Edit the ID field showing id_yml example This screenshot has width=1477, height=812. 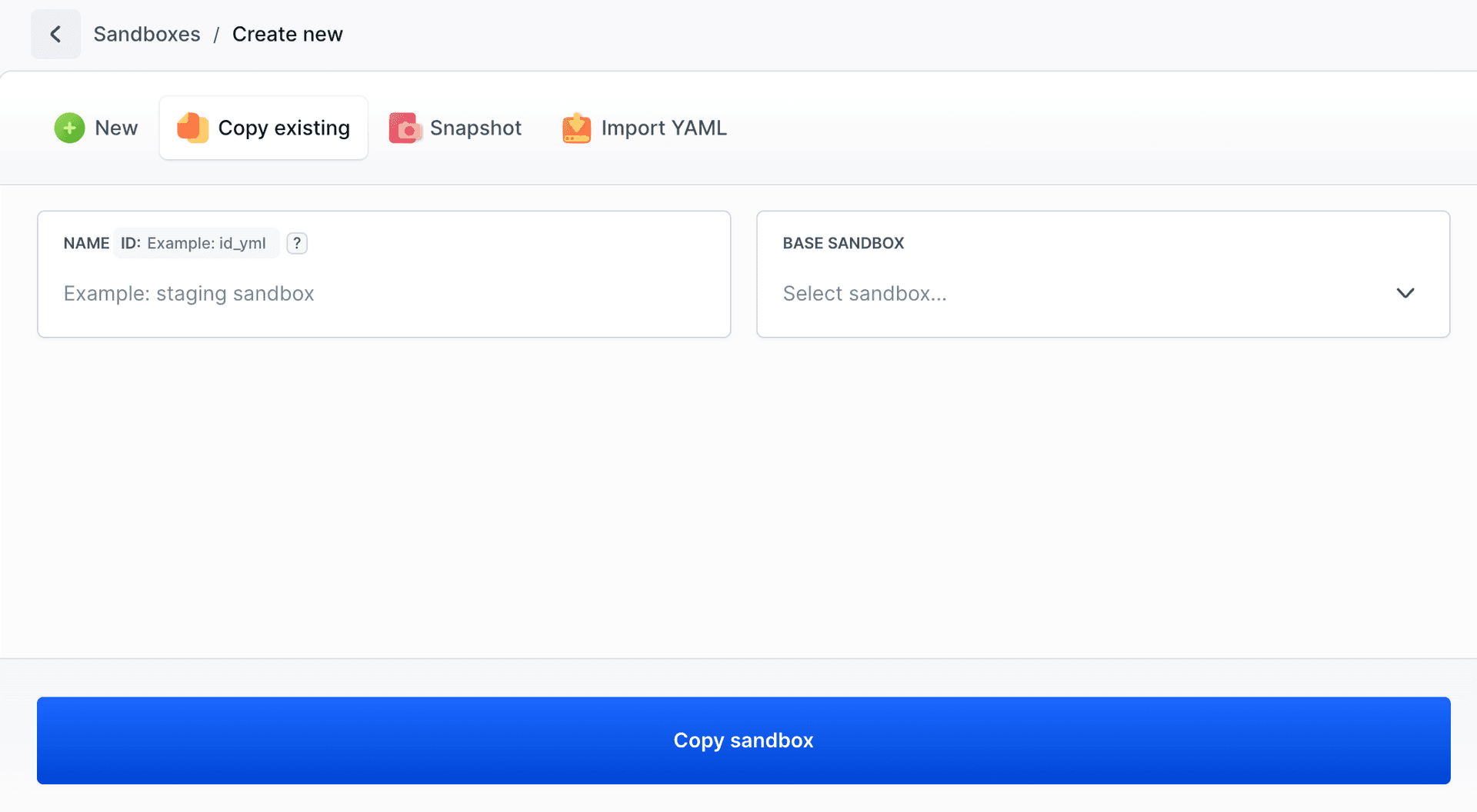[206, 243]
